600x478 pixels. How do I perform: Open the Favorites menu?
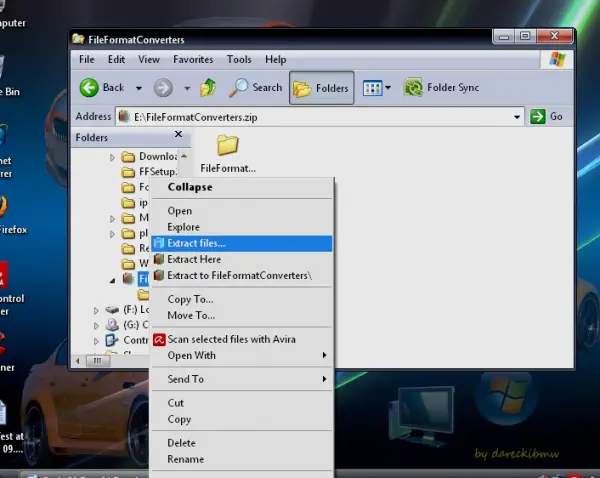tap(193, 59)
